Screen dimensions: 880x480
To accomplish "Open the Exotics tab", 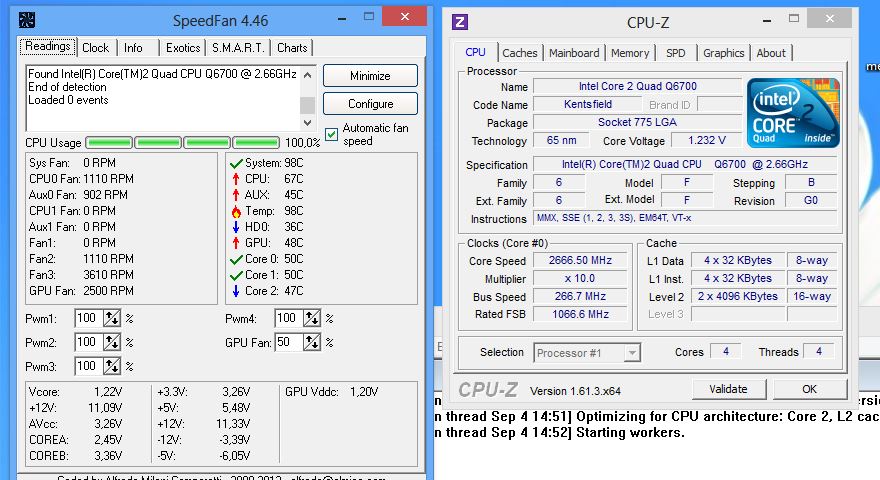I will click(183, 48).
